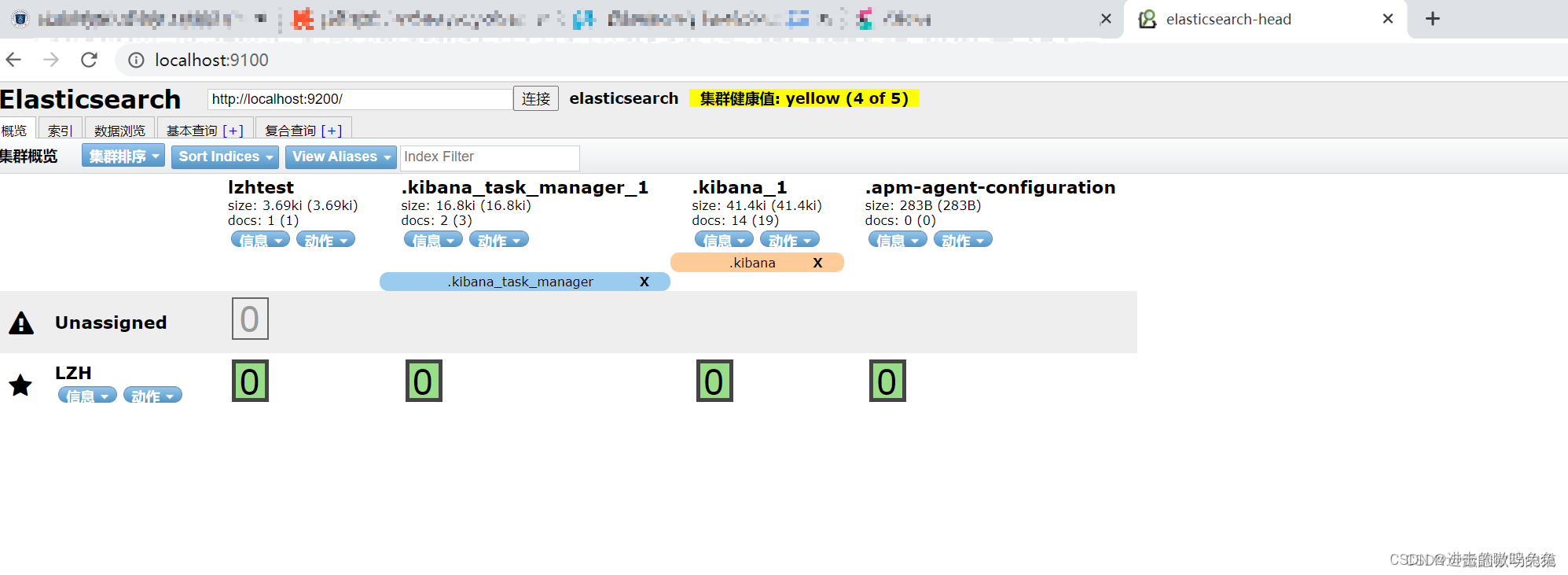Focus the Index Filter field

pyautogui.click(x=490, y=157)
